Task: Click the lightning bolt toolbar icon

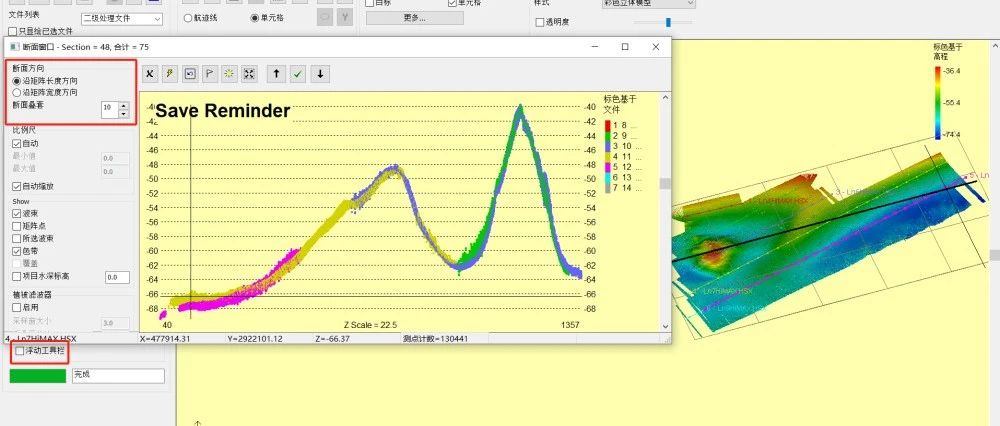Action: pyautogui.click(x=170, y=74)
